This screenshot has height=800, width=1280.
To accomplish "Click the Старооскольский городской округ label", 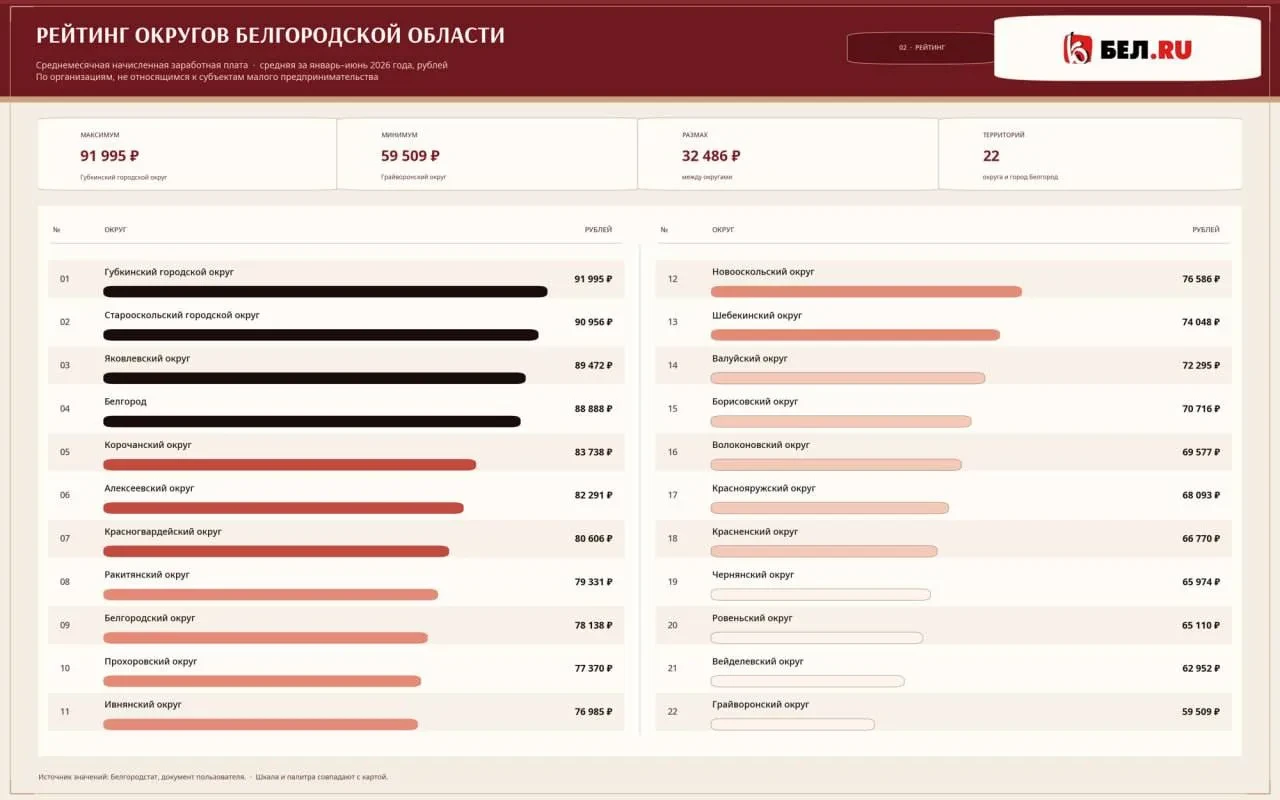I will (182, 315).
